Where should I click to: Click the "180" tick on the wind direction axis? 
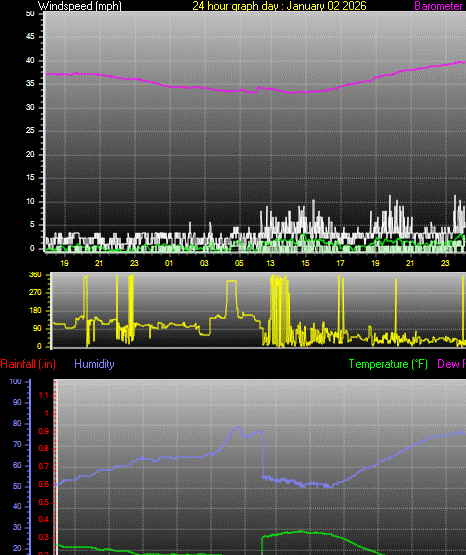coord(35,311)
